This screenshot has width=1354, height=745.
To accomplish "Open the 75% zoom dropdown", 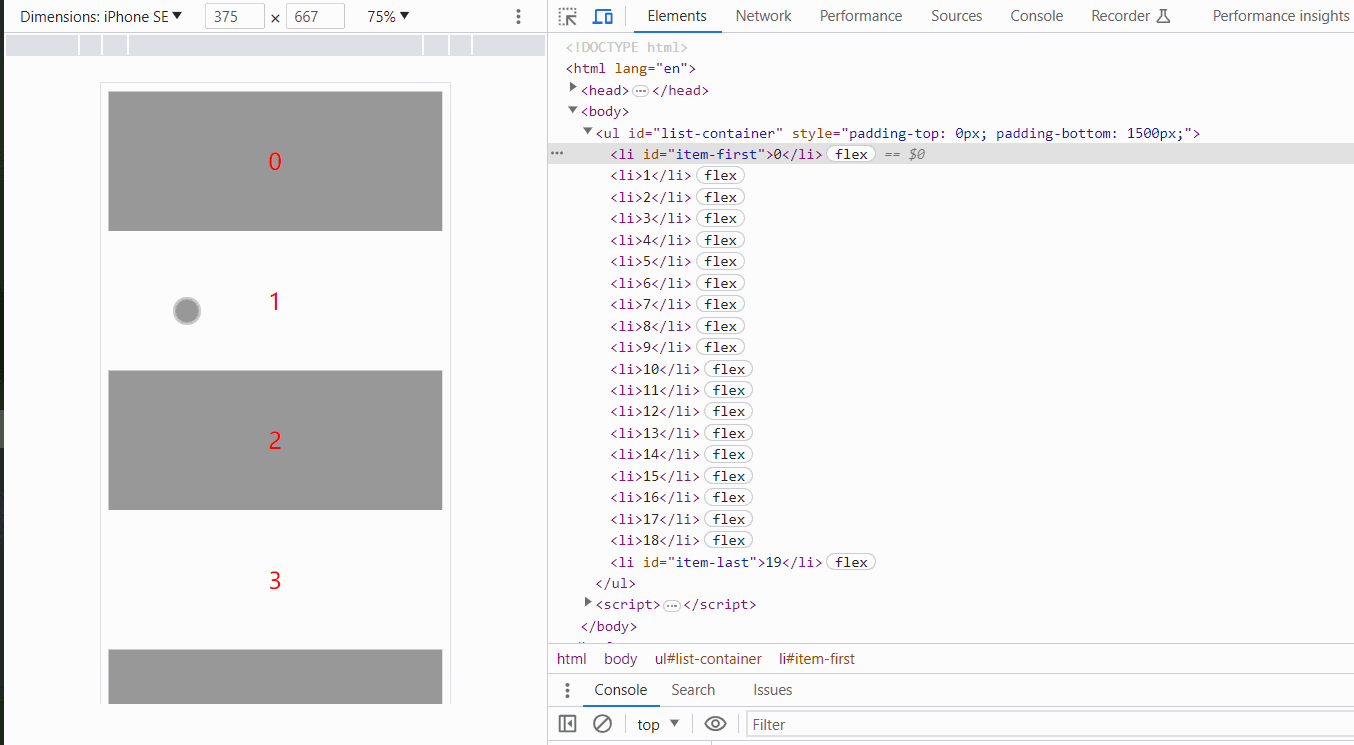I will coord(388,16).
